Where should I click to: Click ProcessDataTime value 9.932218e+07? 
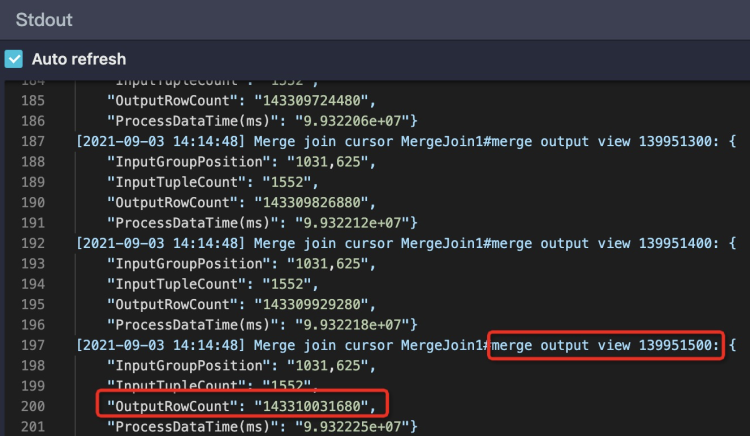tap(353, 325)
